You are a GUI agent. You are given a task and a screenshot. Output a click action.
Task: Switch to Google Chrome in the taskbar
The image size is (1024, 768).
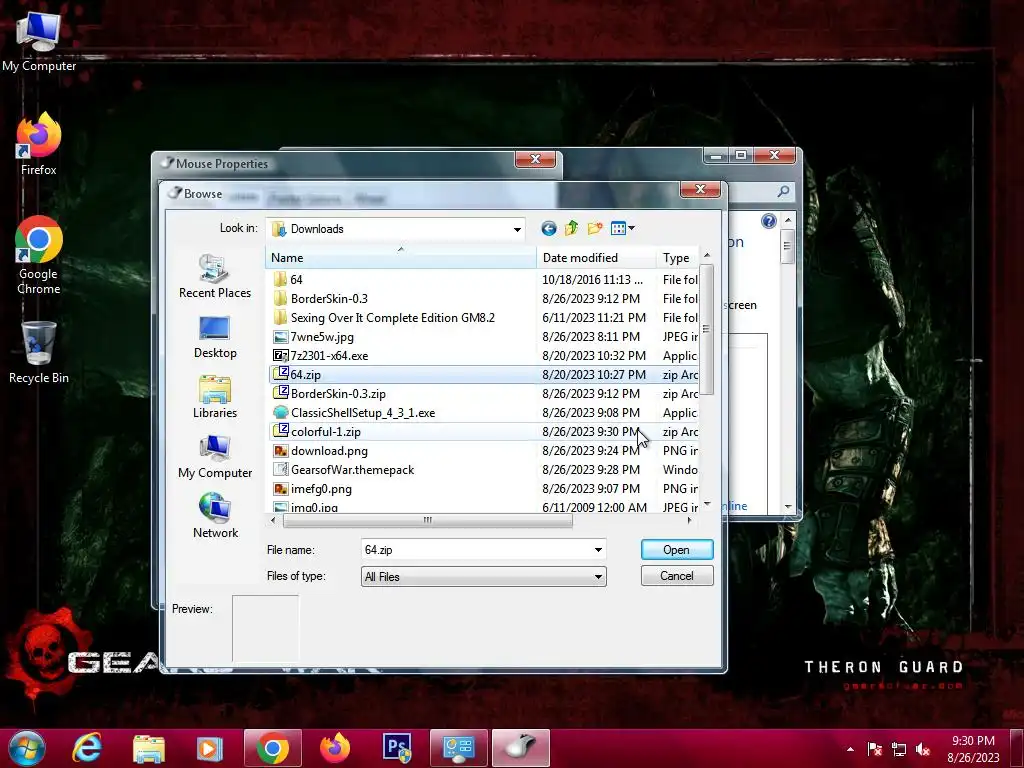coord(272,748)
